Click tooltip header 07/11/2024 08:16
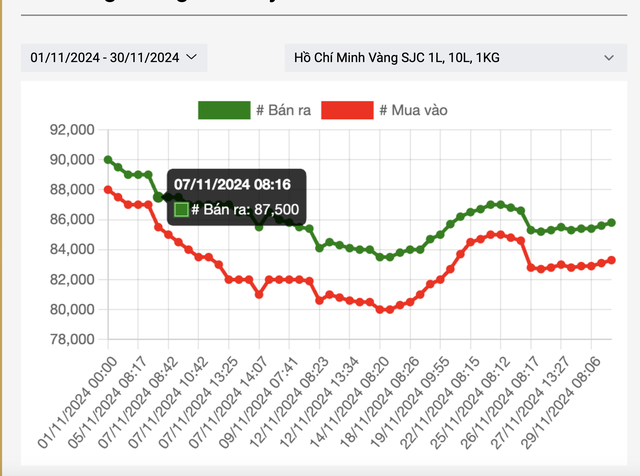 232,185
